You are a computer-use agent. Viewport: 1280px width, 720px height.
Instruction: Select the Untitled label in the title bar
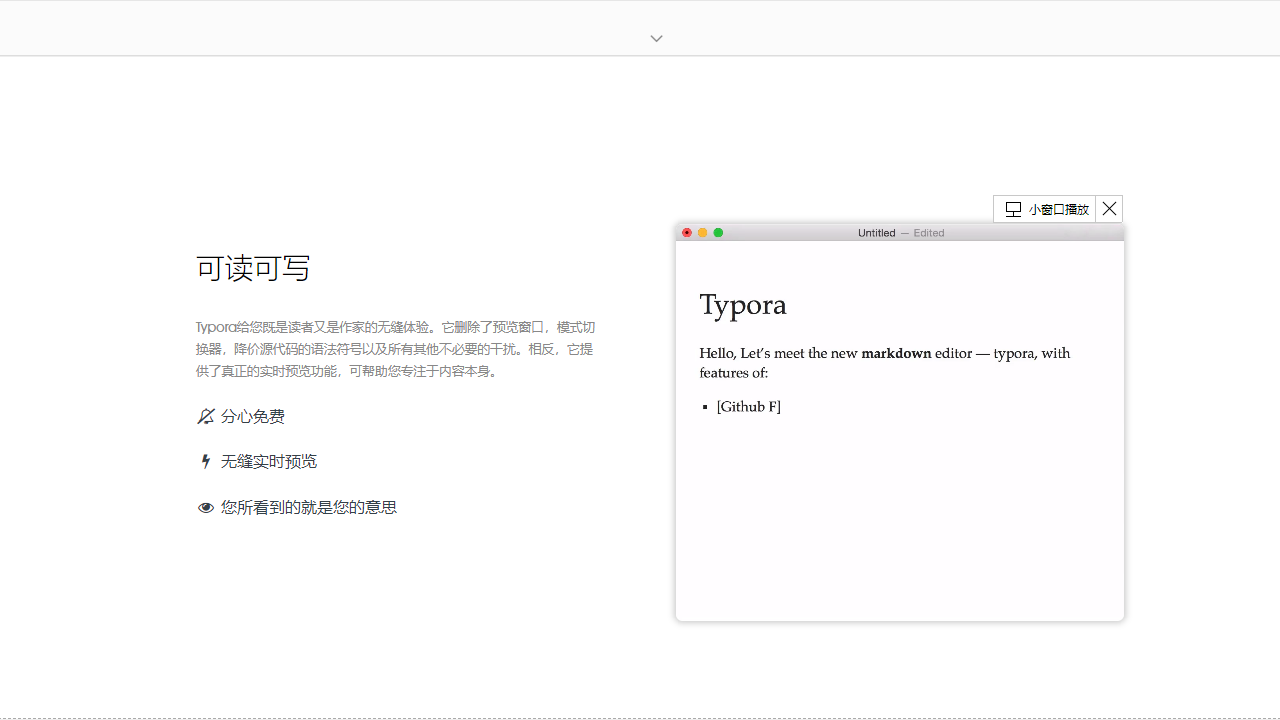click(876, 232)
